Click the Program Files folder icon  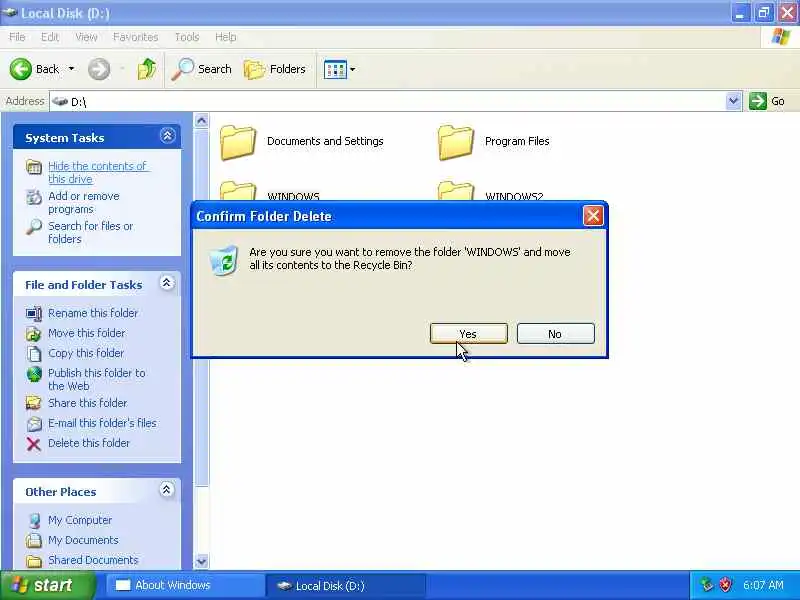click(456, 142)
